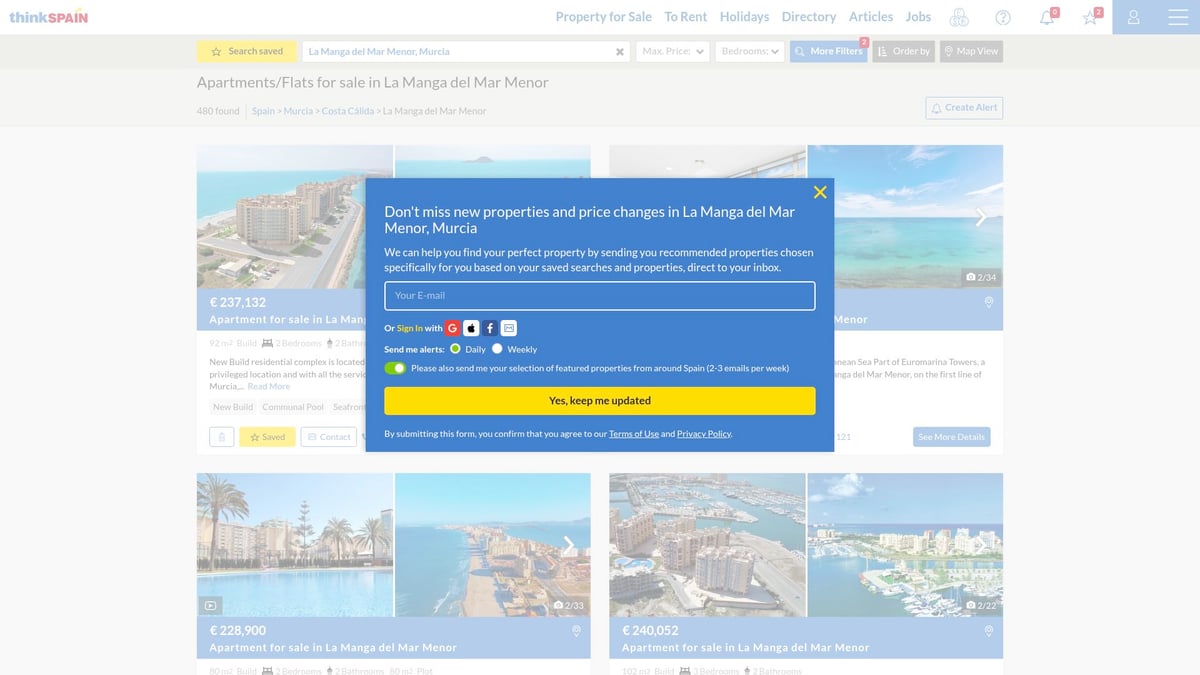The height and width of the screenshot is (675, 1200).
Task: Advance the listing photo carousel arrow
Action: click(980, 216)
